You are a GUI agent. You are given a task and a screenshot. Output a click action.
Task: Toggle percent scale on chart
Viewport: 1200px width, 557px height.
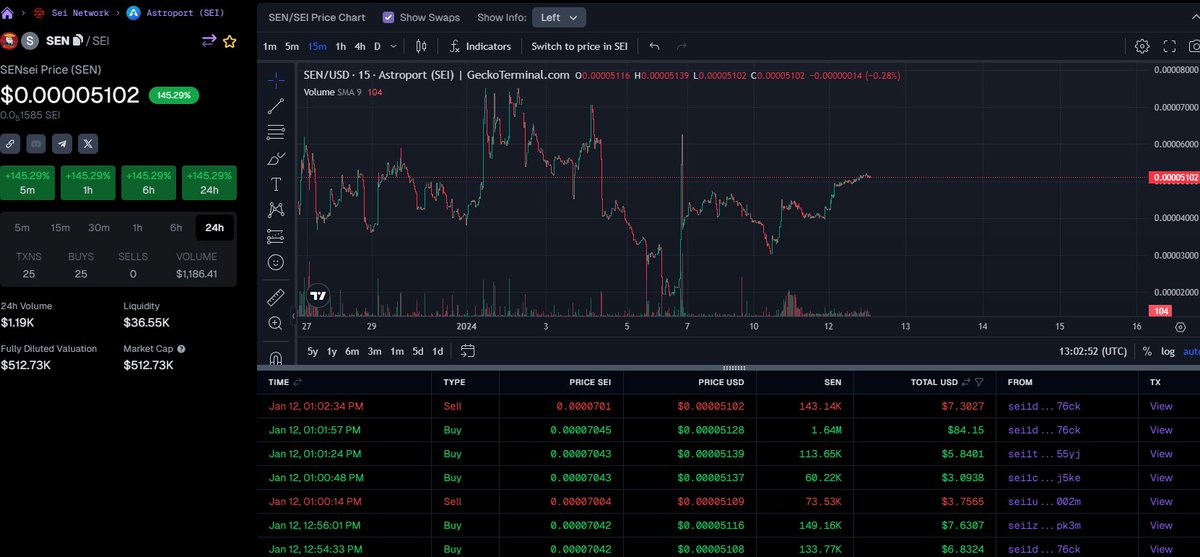coord(1146,351)
